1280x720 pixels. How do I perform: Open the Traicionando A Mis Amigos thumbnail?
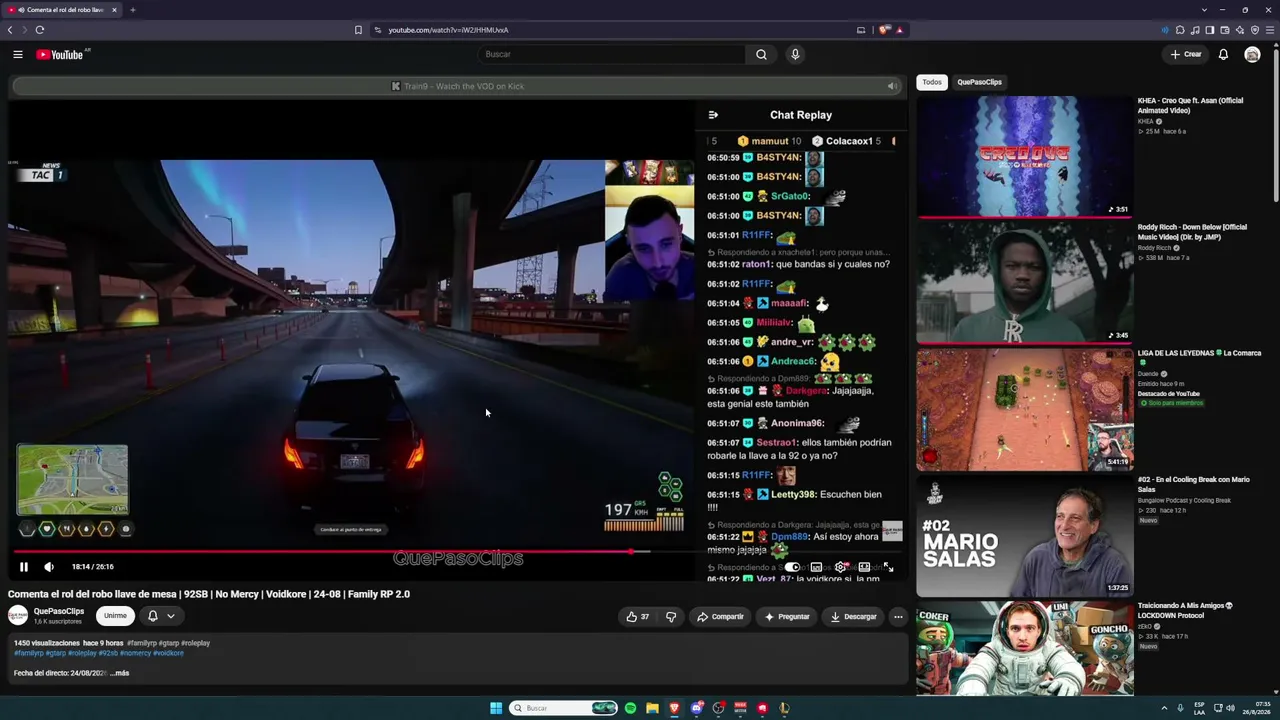pos(1025,648)
